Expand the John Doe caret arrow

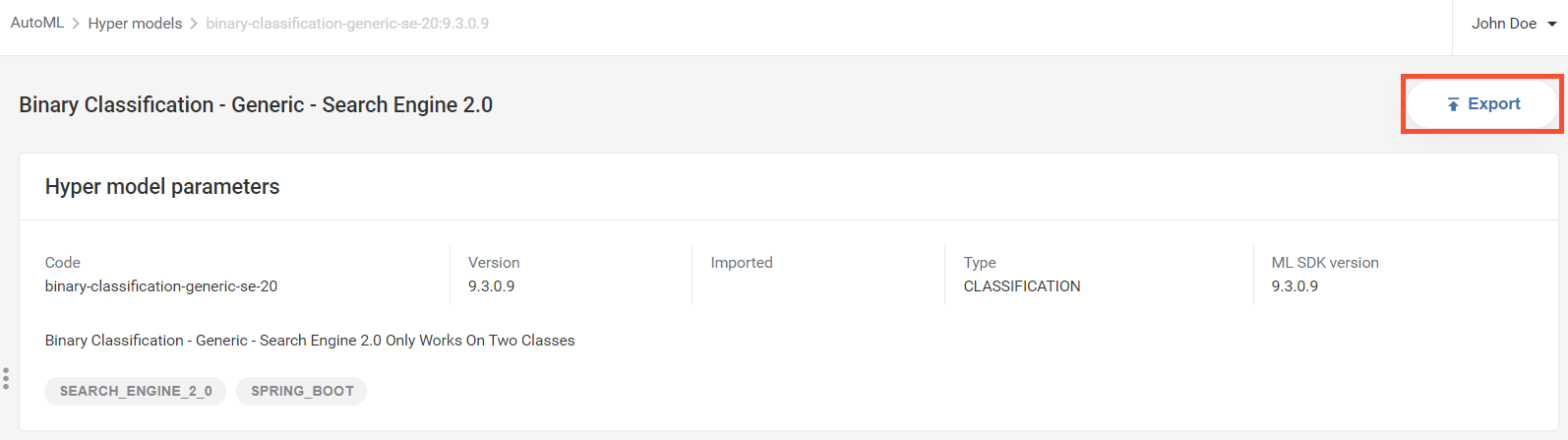1552,24
